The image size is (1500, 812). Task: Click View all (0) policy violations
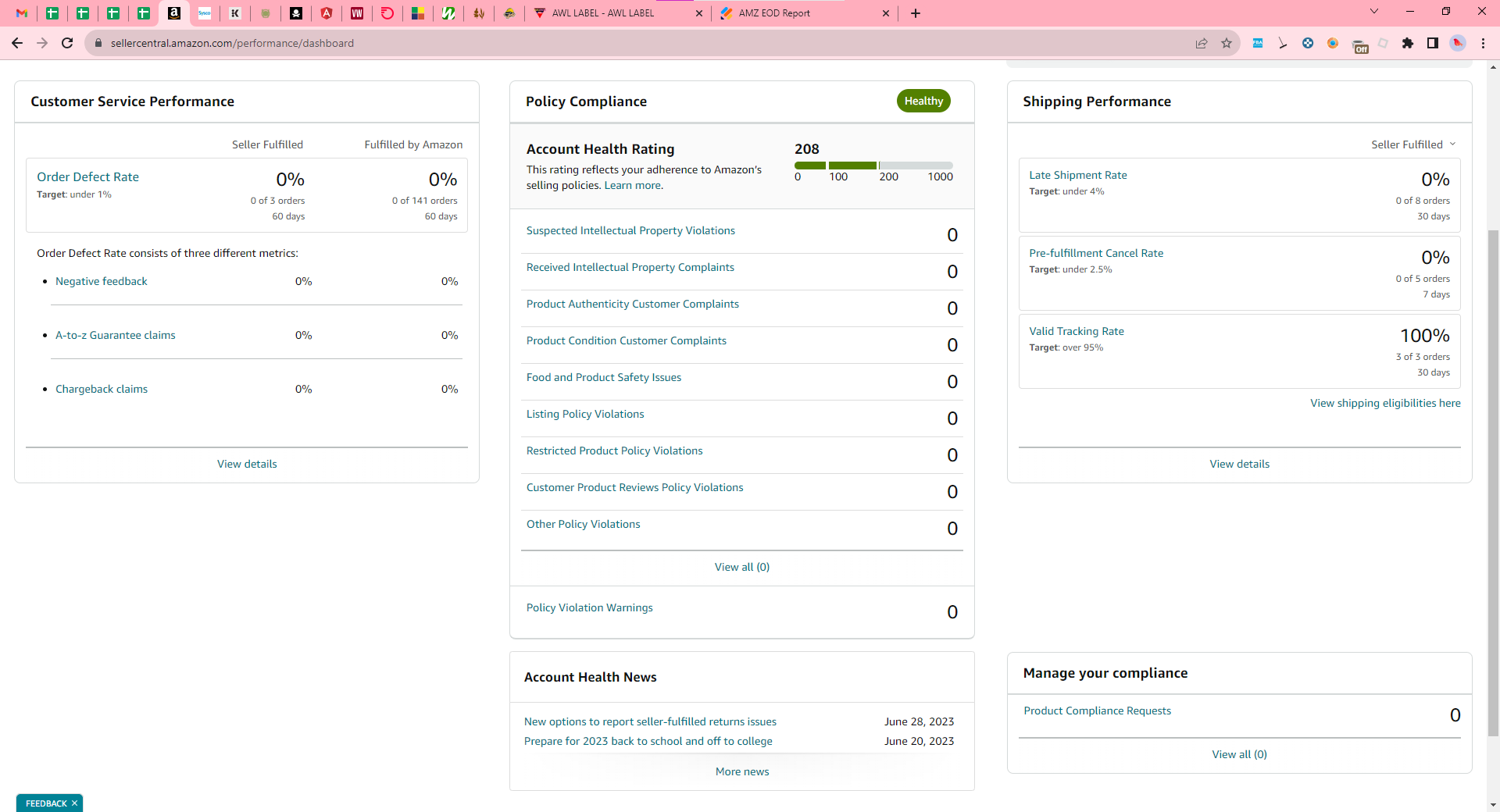pyautogui.click(x=742, y=567)
